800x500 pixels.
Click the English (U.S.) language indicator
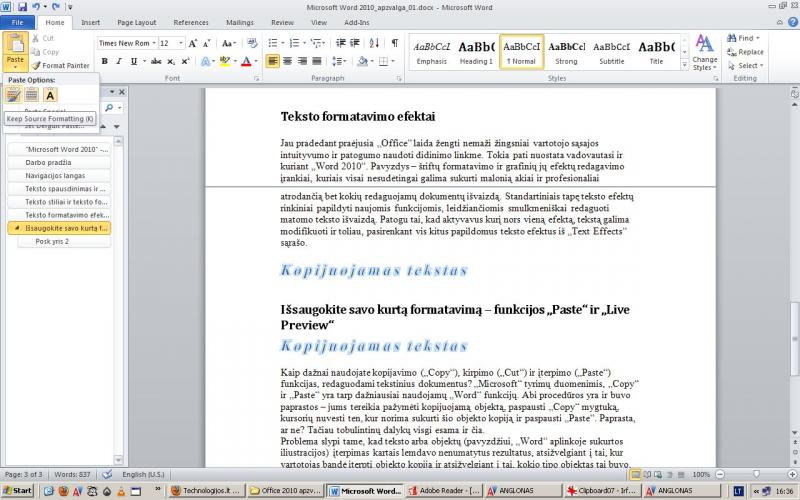click(143, 474)
